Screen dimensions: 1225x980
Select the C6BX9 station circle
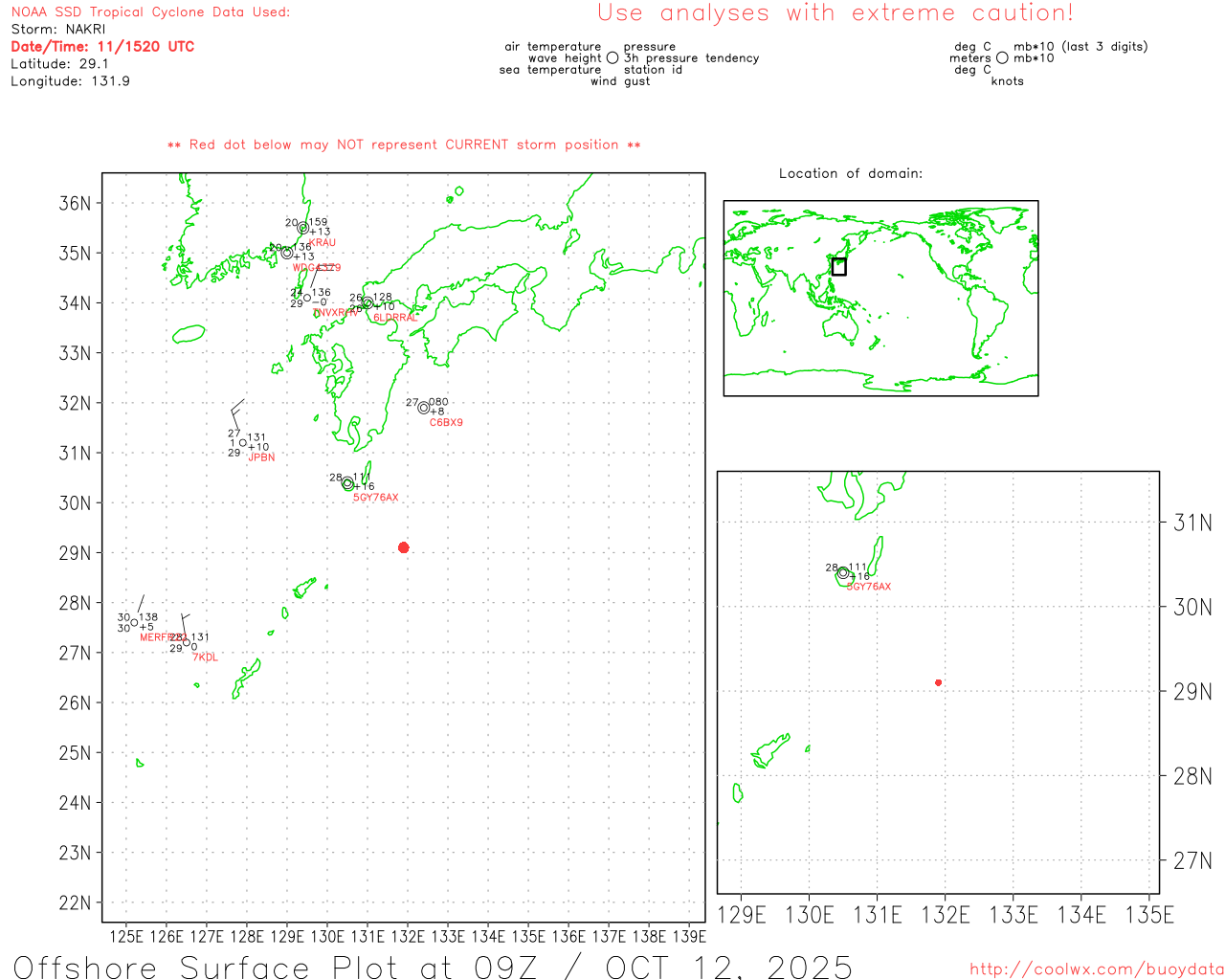(x=424, y=408)
